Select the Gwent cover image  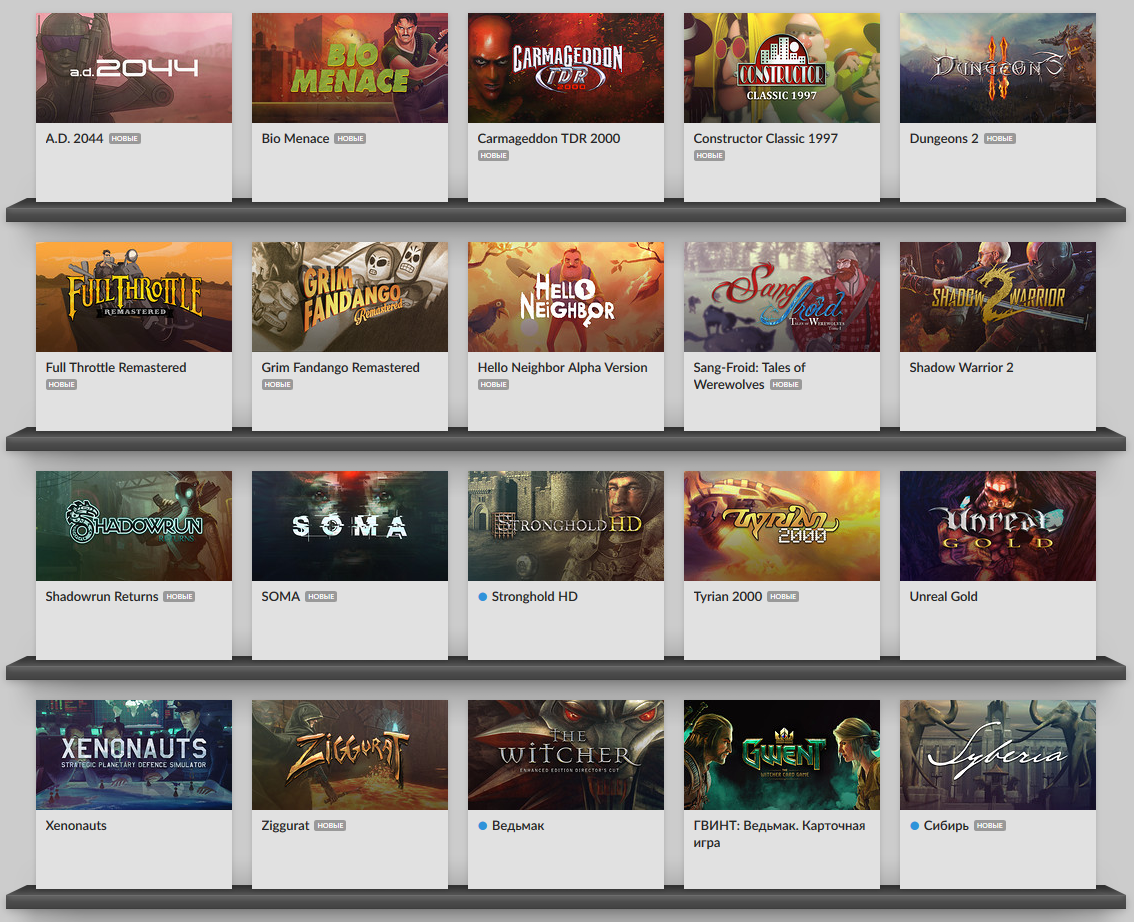tap(782, 755)
